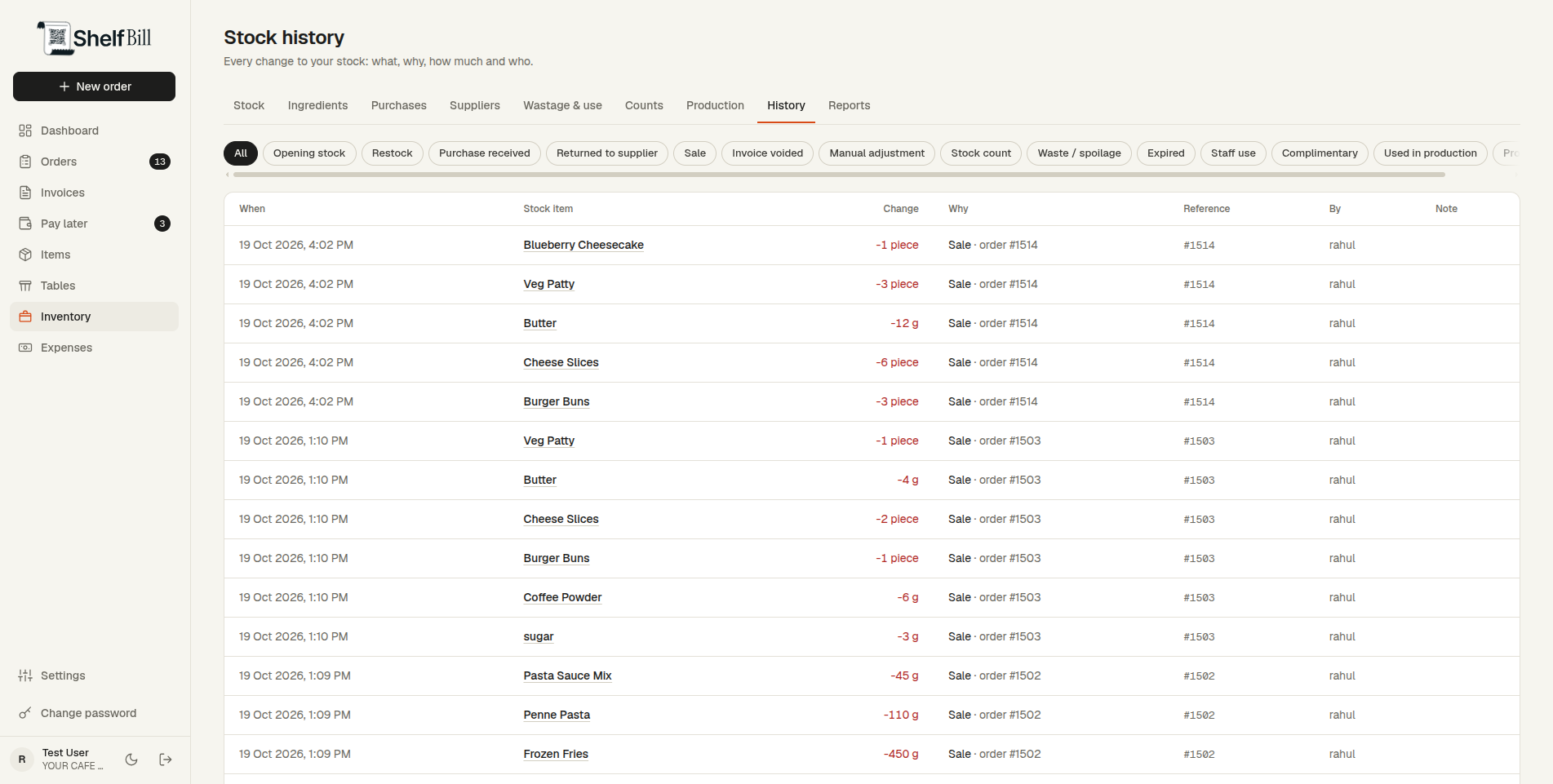
Task: Click the R user avatar
Action: [22, 760]
